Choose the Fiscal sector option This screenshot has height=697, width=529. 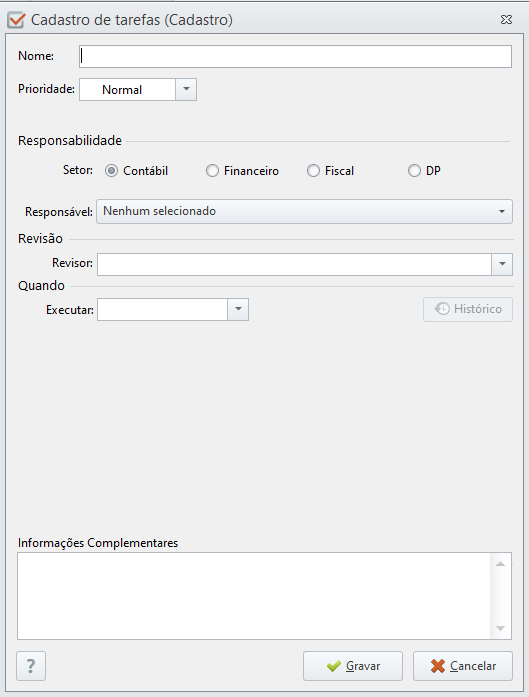click(313, 171)
